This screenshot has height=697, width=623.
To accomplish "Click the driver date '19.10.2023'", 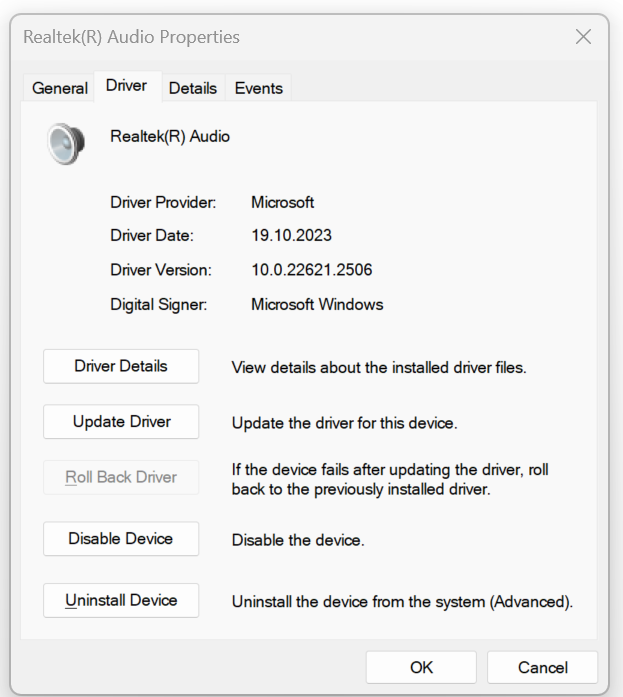I will [x=292, y=236].
